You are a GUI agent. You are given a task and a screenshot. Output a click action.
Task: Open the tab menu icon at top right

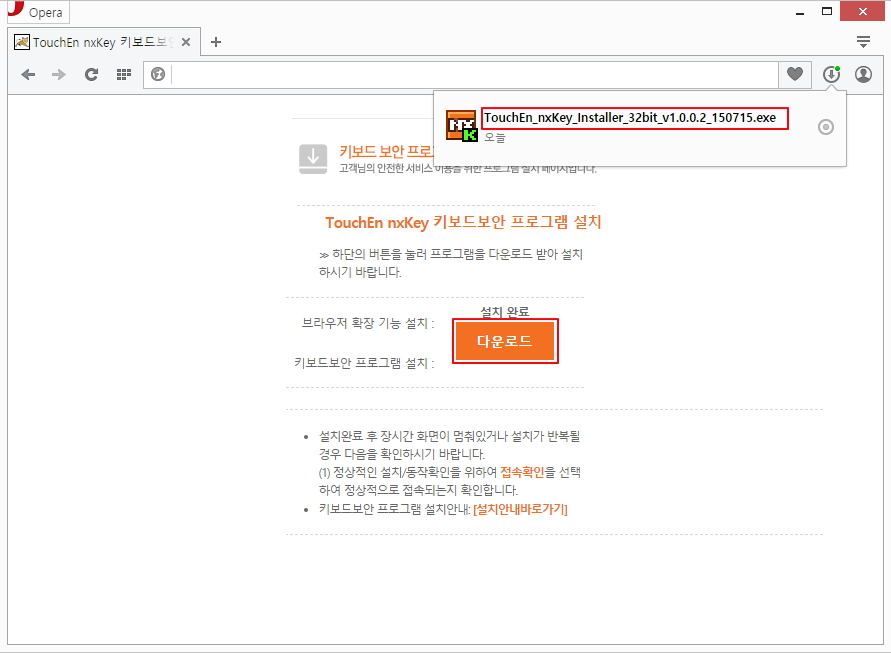click(863, 41)
